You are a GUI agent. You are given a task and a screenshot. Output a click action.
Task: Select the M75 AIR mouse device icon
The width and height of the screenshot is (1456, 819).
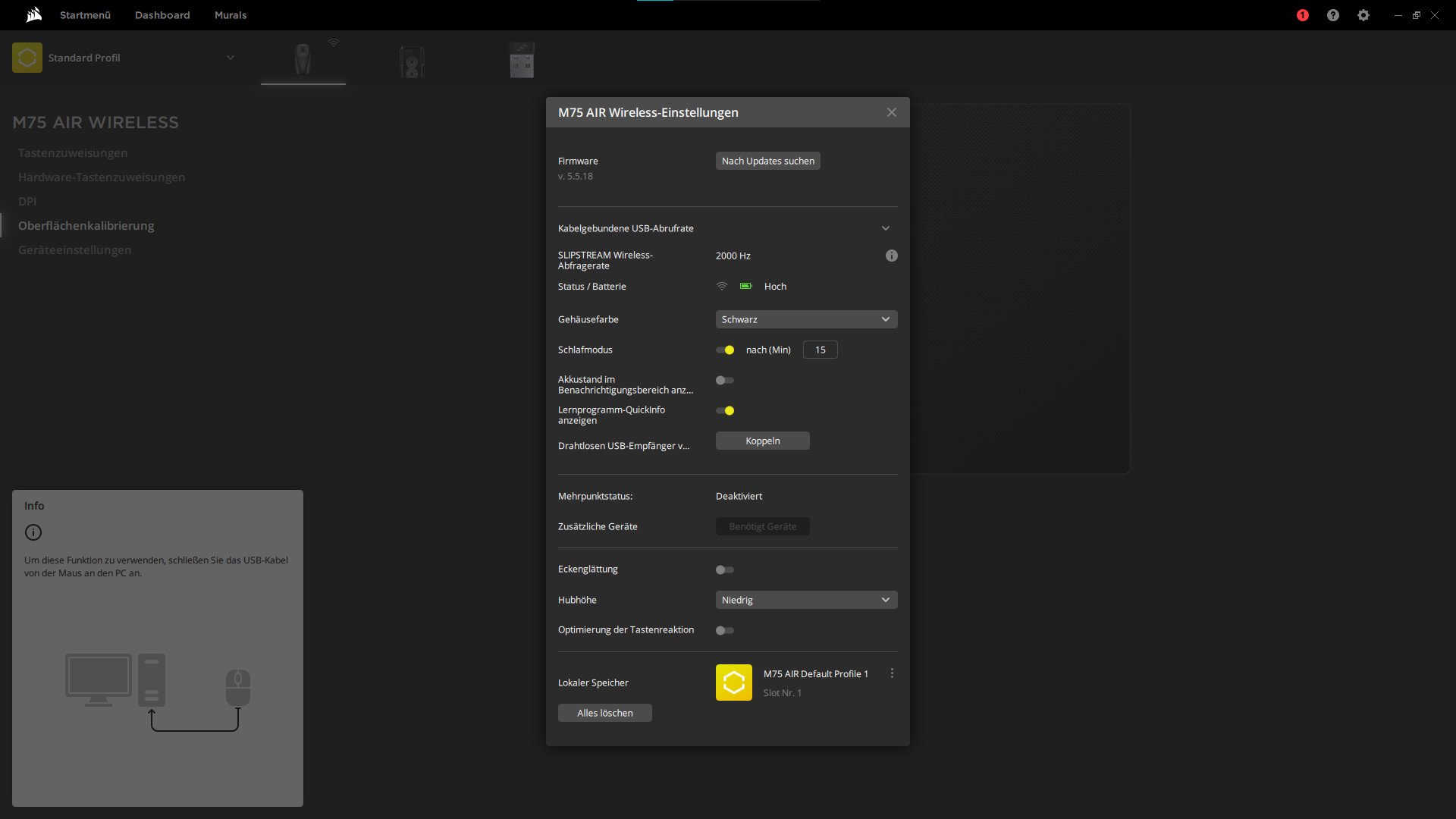(303, 60)
